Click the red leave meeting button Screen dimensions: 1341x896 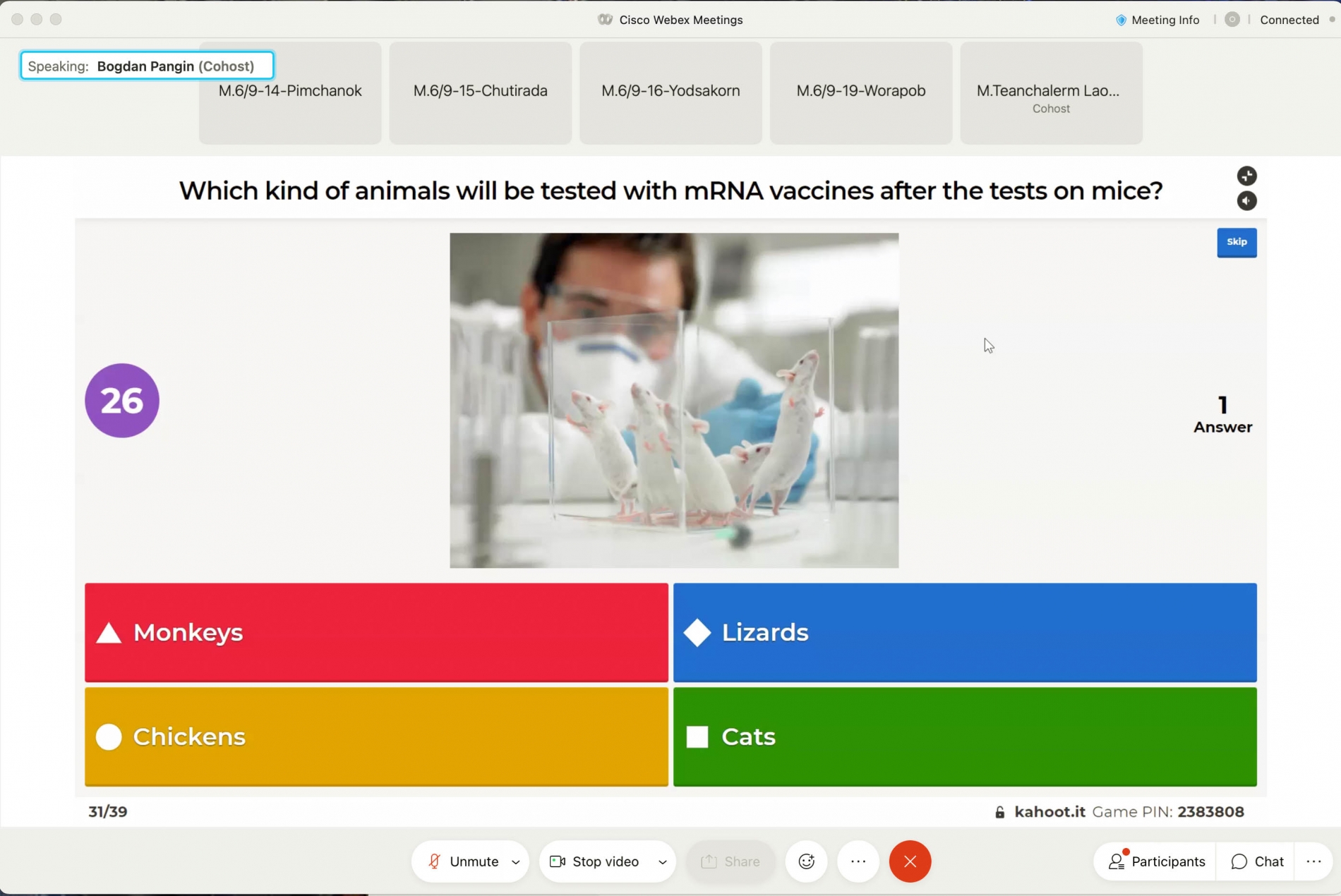click(x=910, y=861)
